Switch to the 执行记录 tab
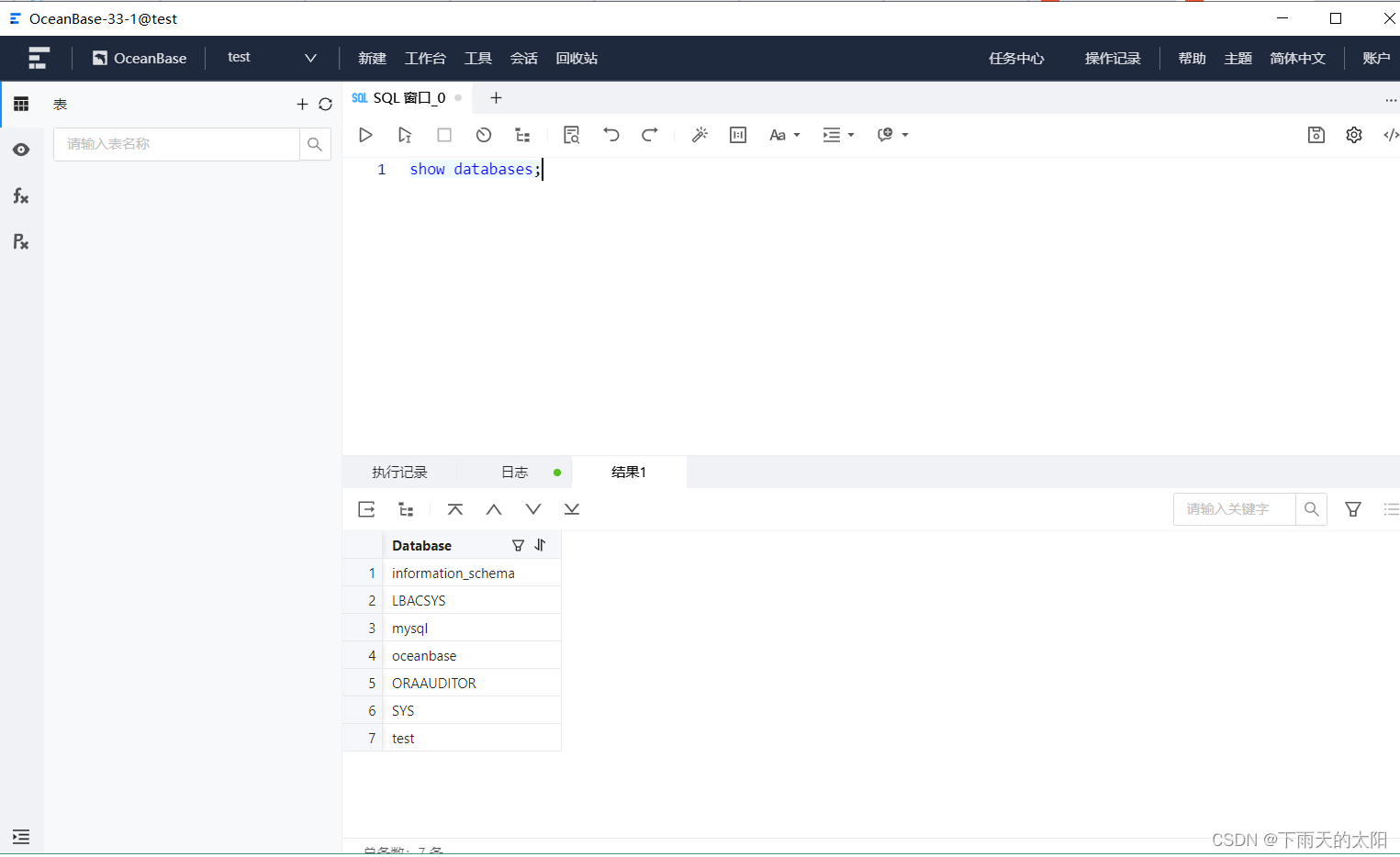This screenshot has width=1400, height=857. [399, 472]
